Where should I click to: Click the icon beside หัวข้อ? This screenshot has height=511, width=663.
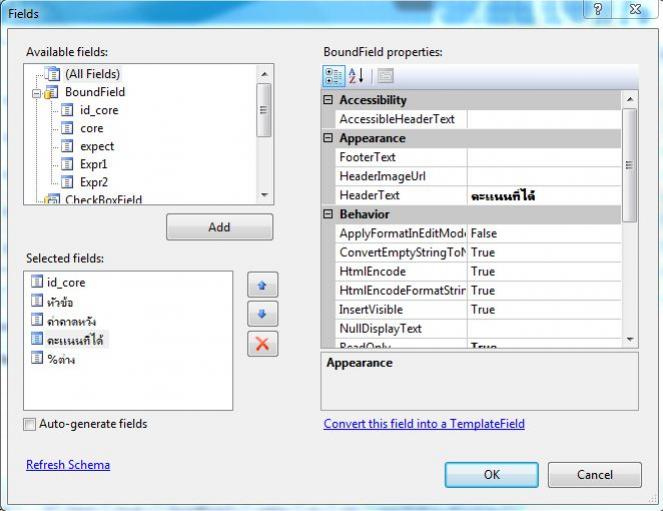coord(37,301)
